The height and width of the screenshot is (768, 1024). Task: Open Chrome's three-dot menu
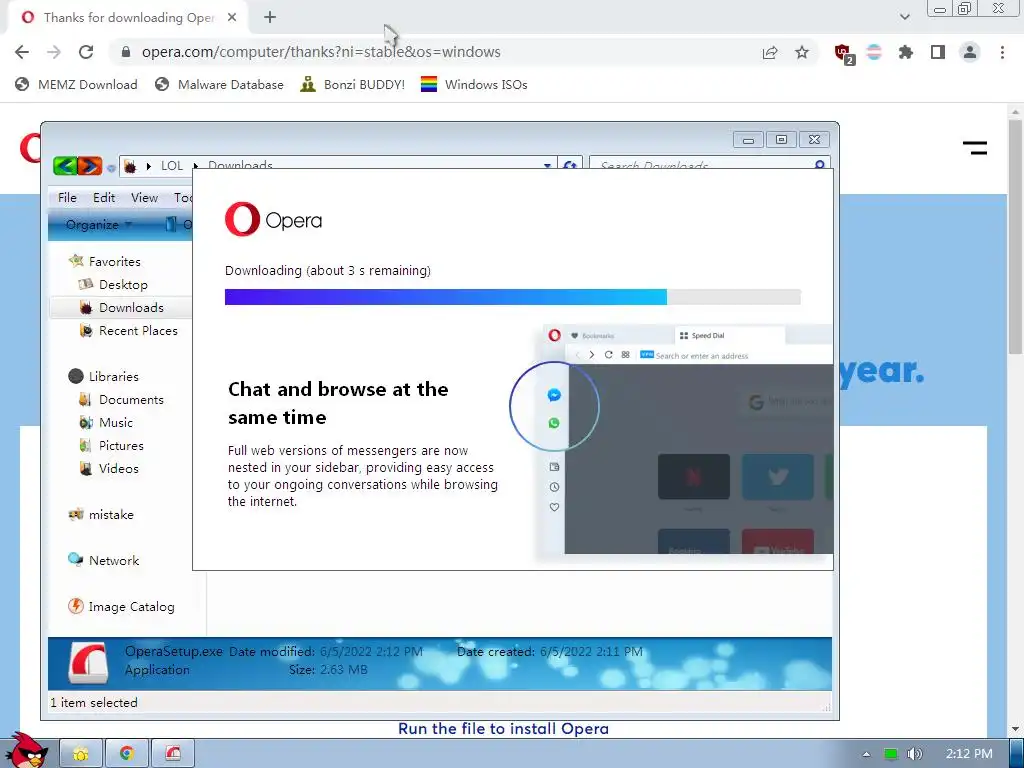(x=1002, y=52)
